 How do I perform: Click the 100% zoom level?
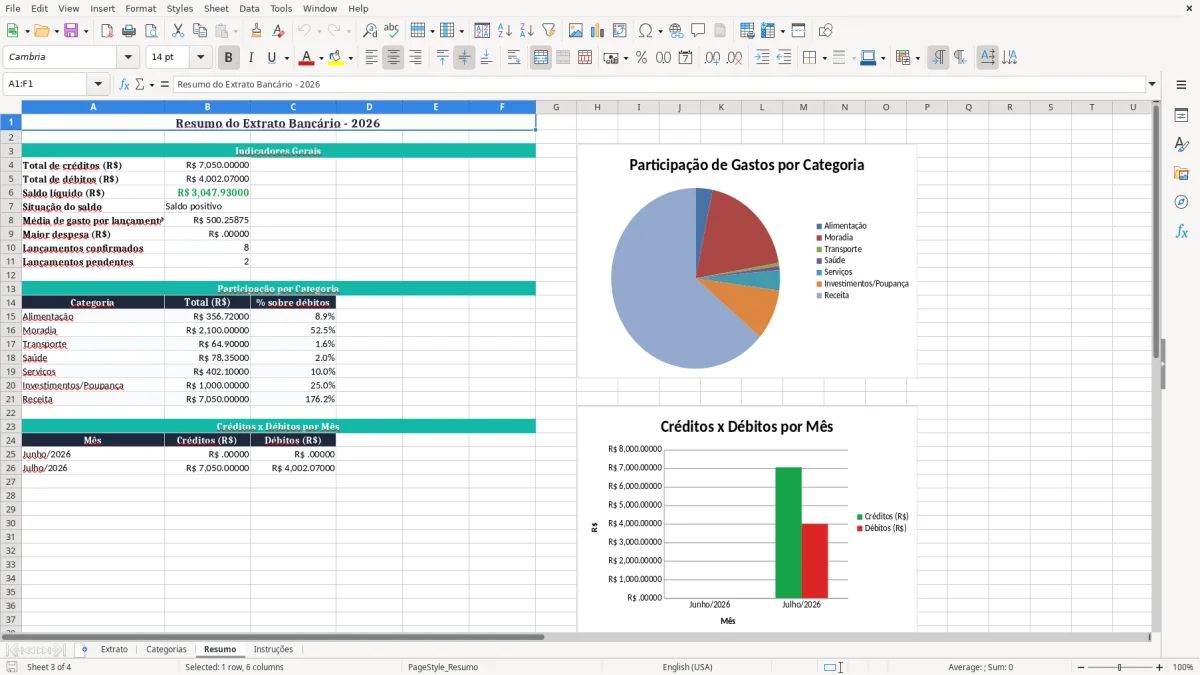[x=1183, y=667]
